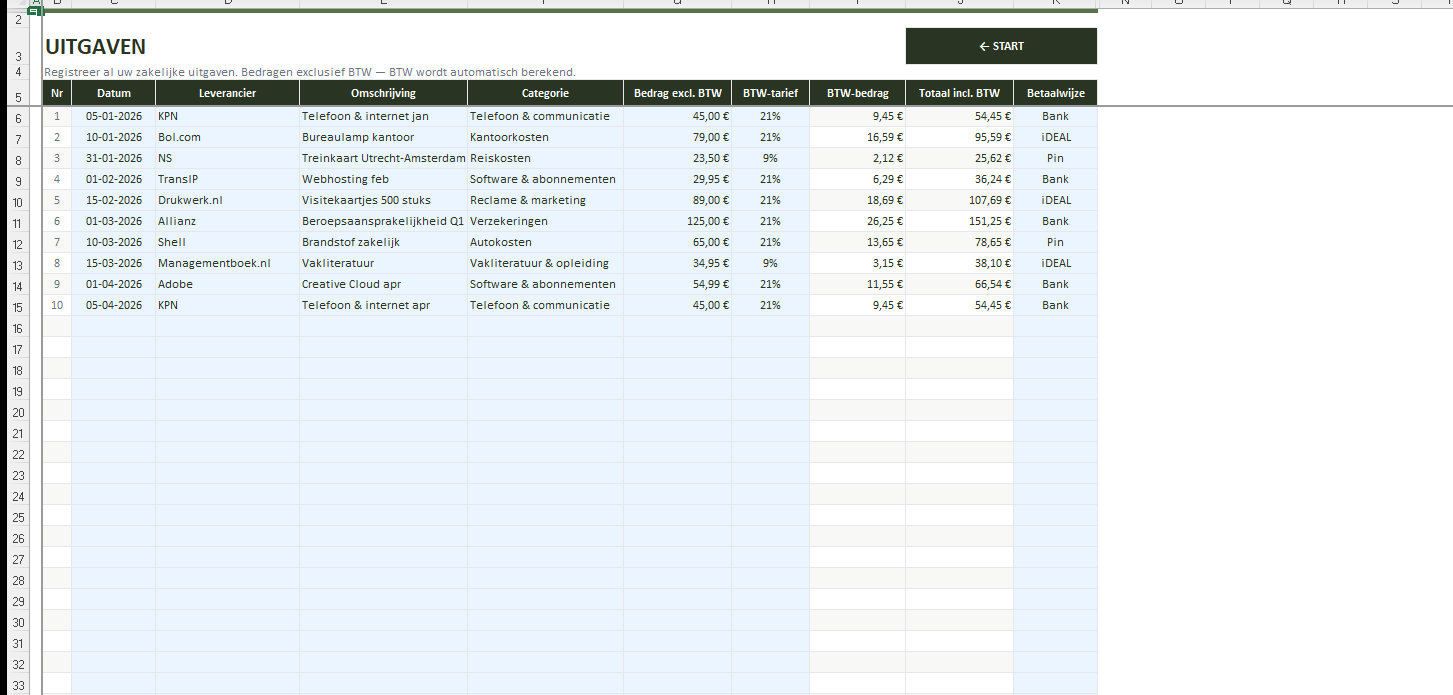Click the Treinkaart Utrecht-Amsterdam description cell
The height and width of the screenshot is (695, 1453).
(x=383, y=158)
